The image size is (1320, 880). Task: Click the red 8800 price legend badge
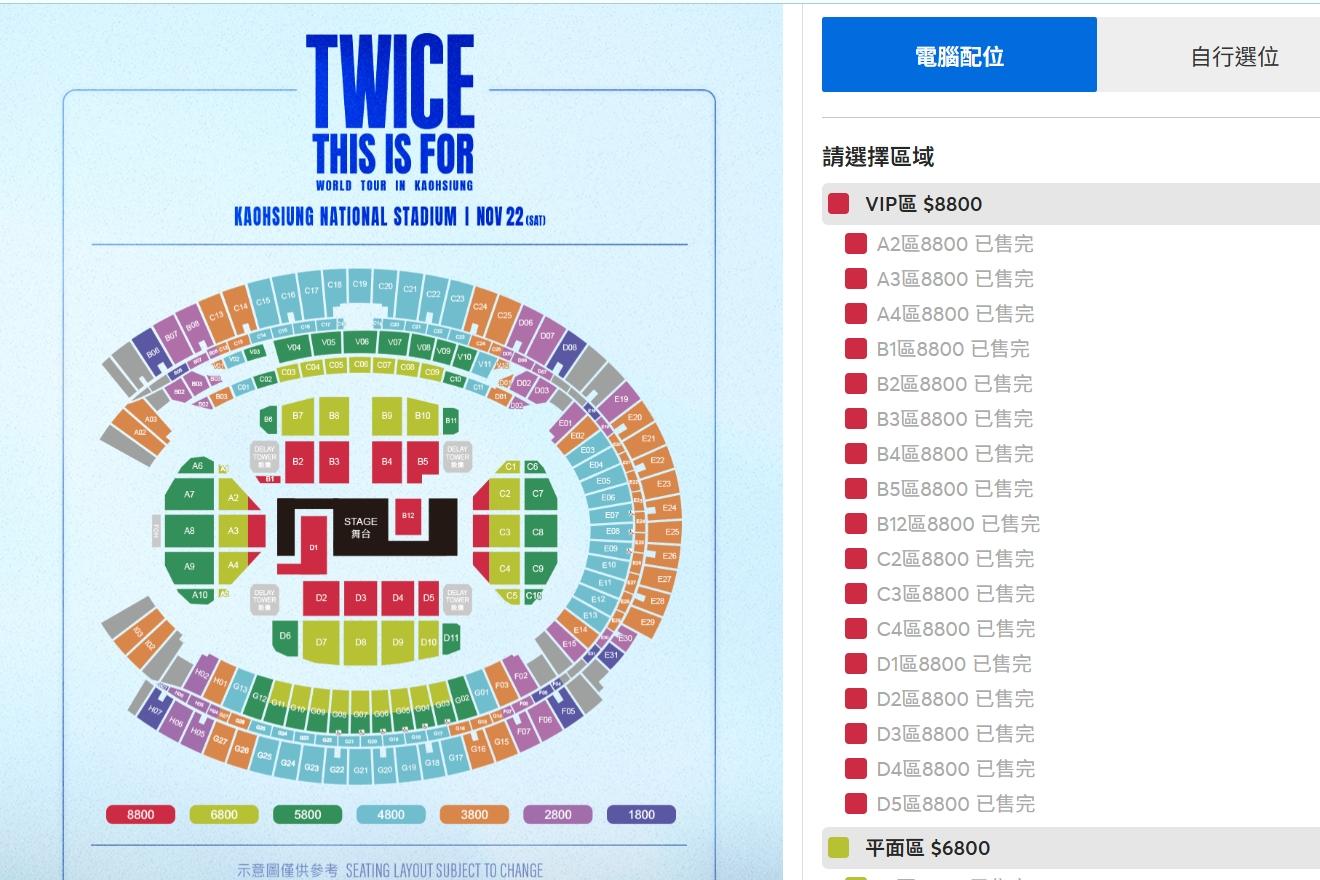(x=141, y=814)
